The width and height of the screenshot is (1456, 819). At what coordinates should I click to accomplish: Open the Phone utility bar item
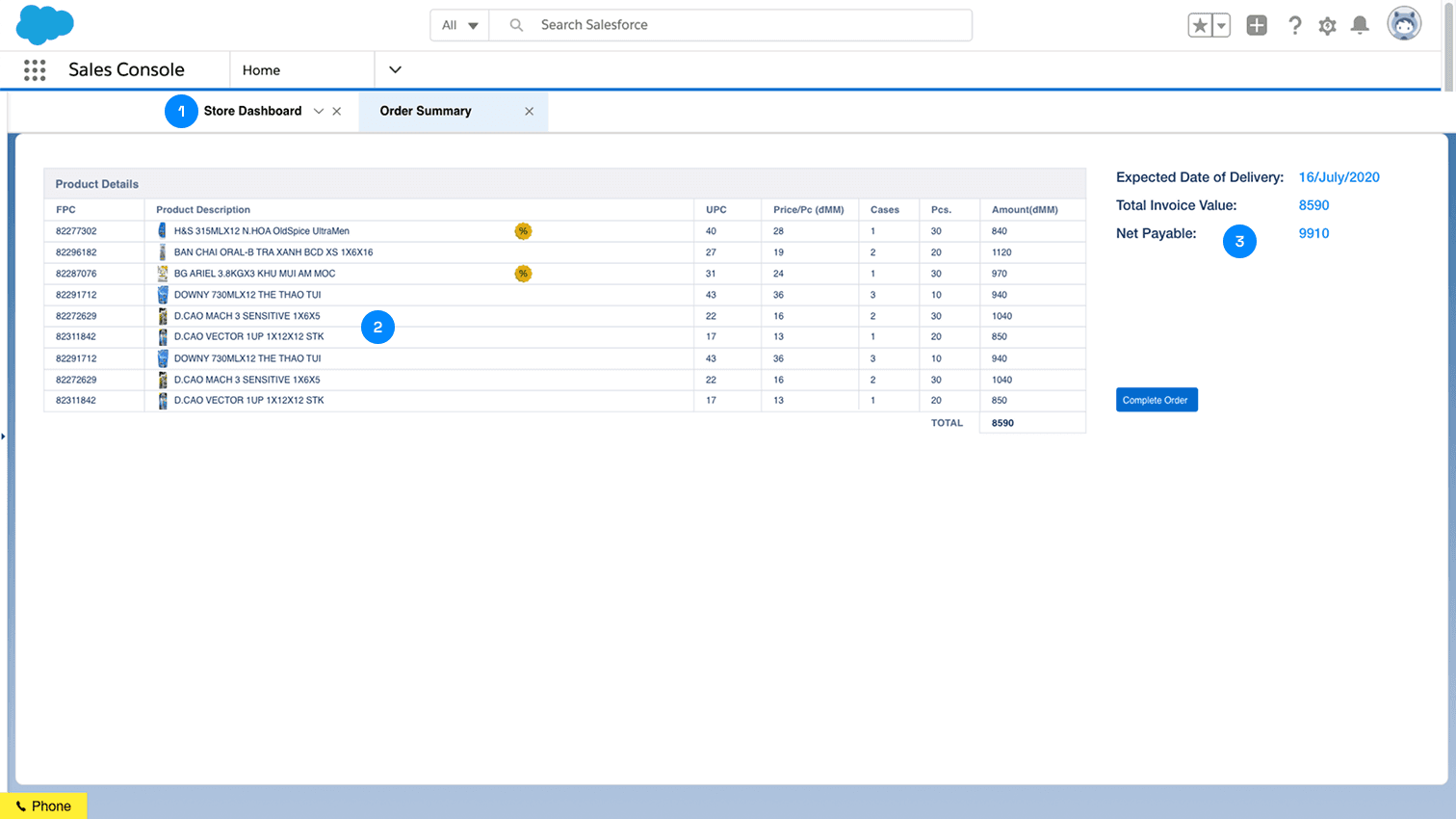tap(43, 806)
